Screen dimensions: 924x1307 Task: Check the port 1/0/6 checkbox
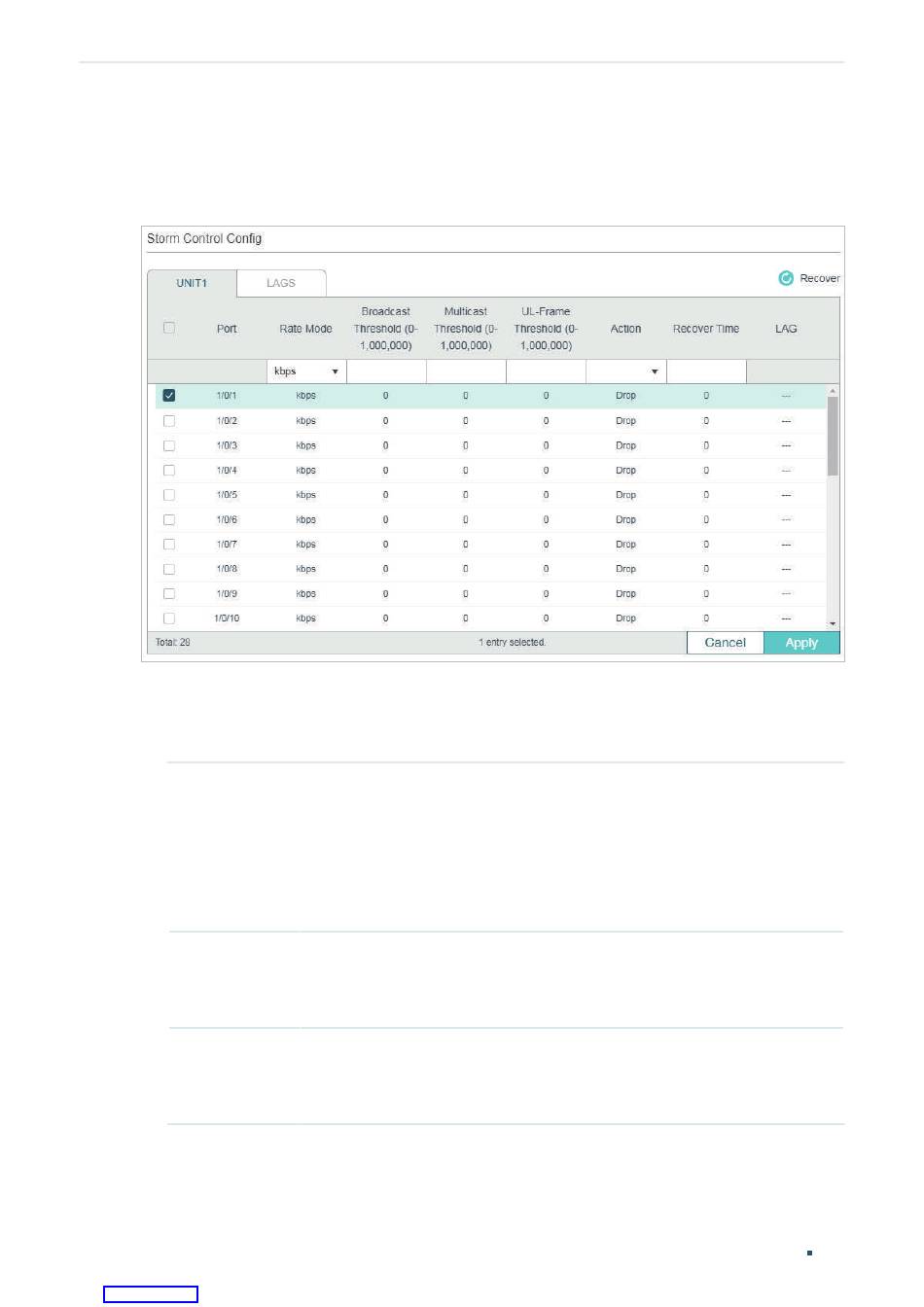coord(169,520)
